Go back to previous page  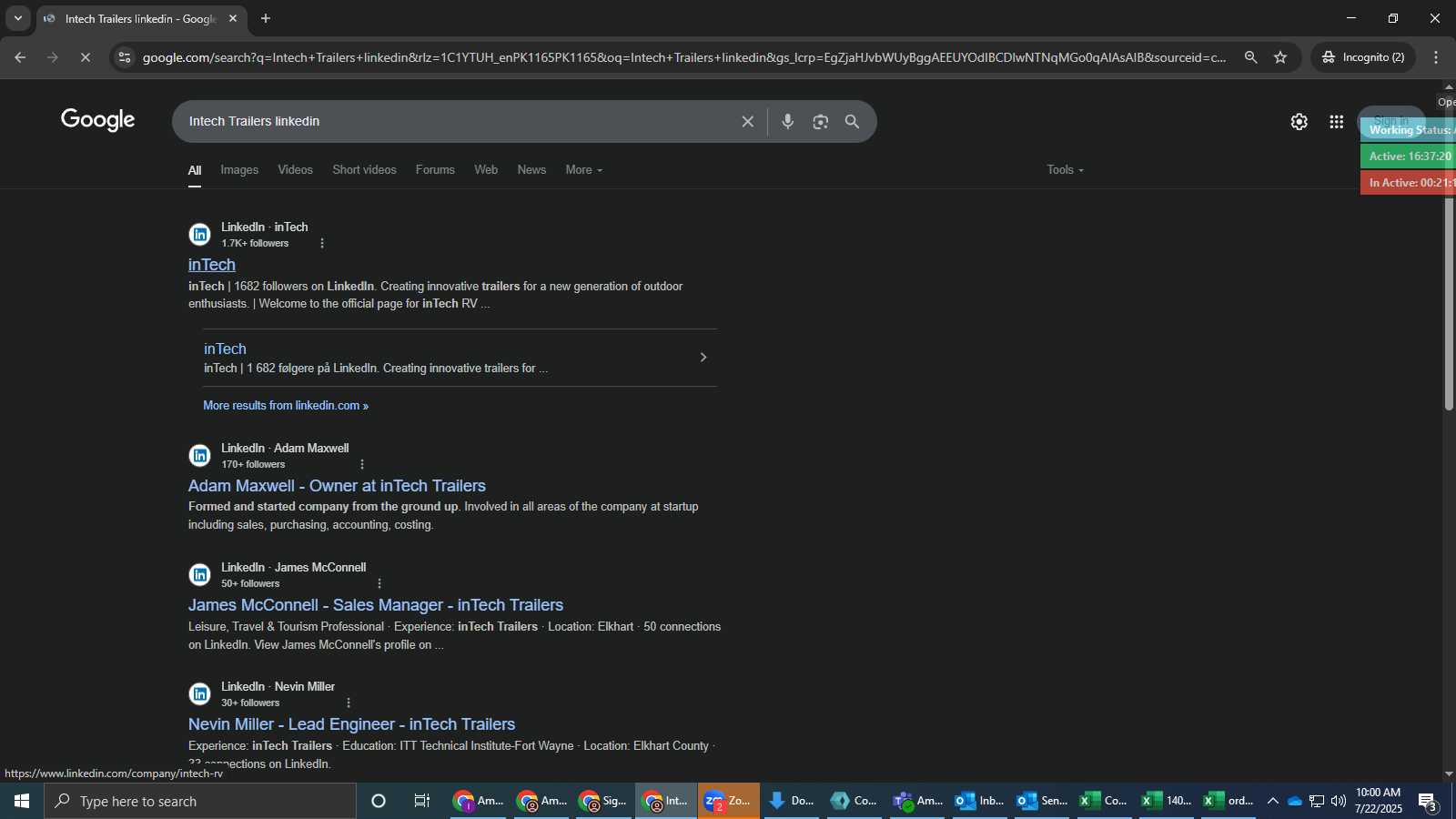(x=20, y=57)
